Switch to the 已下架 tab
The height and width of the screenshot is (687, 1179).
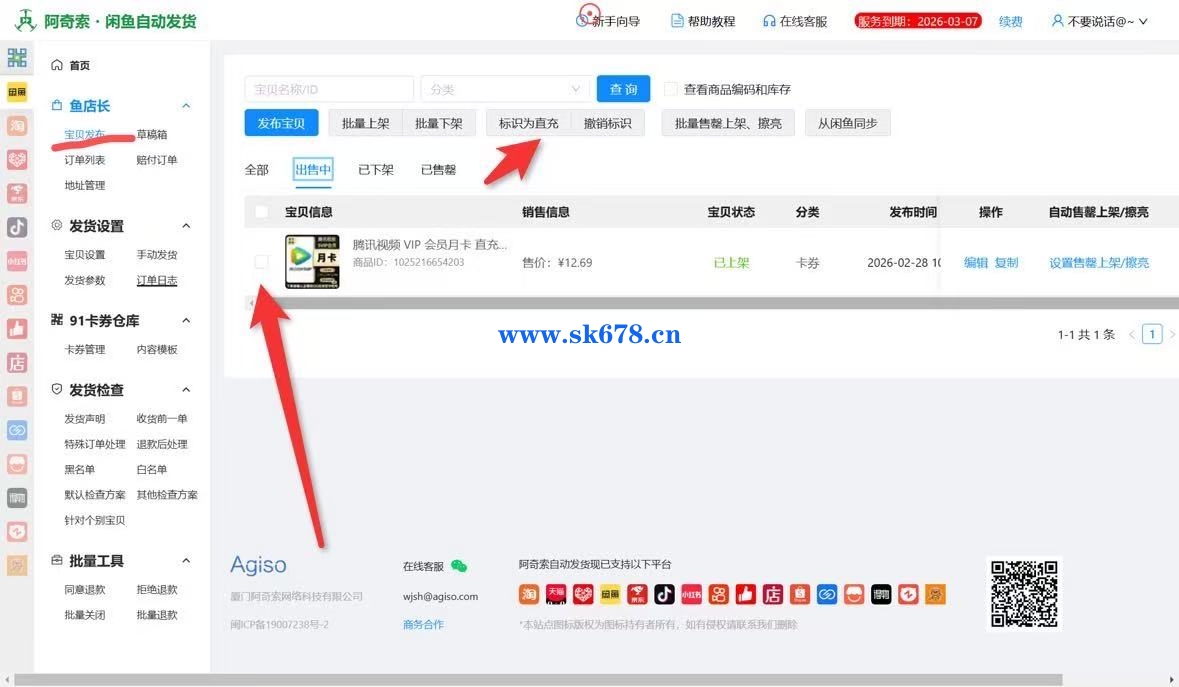click(x=376, y=170)
